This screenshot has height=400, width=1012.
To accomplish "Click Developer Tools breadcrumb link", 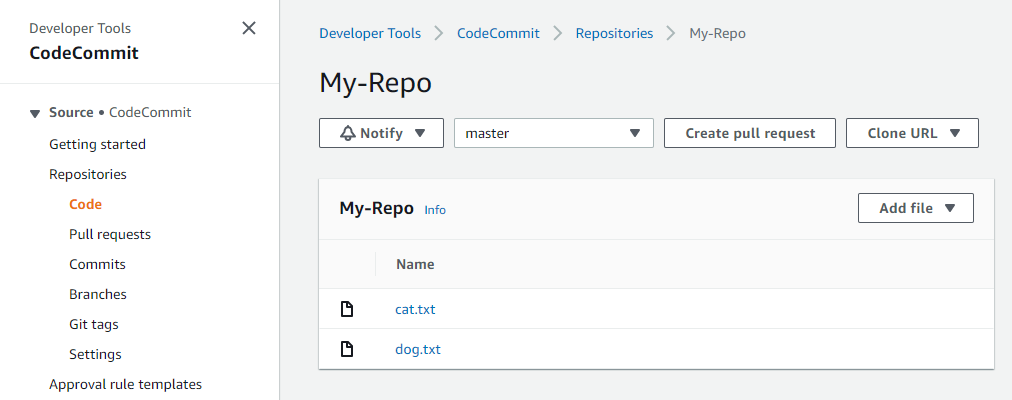I will (x=370, y=33).
